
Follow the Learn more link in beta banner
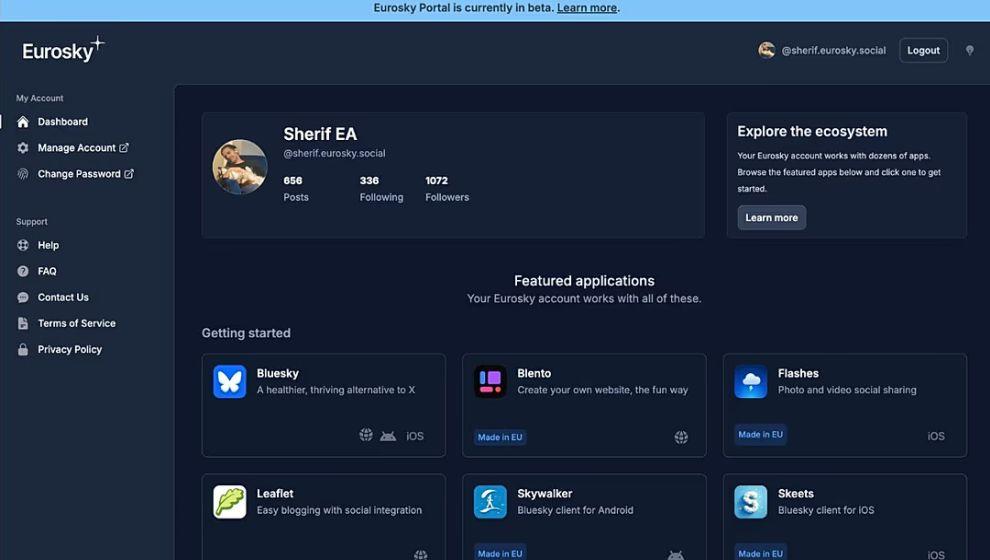587,8
